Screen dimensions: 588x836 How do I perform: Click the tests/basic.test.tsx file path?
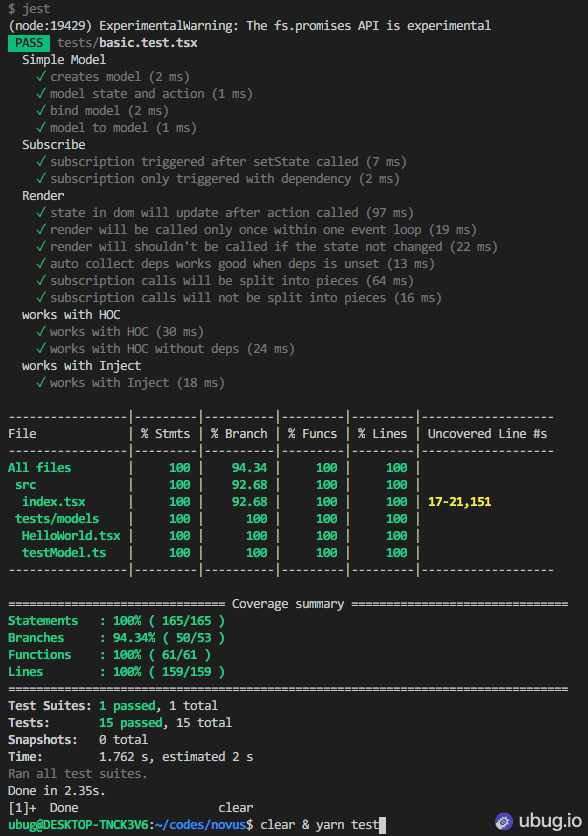click(127, 43)
